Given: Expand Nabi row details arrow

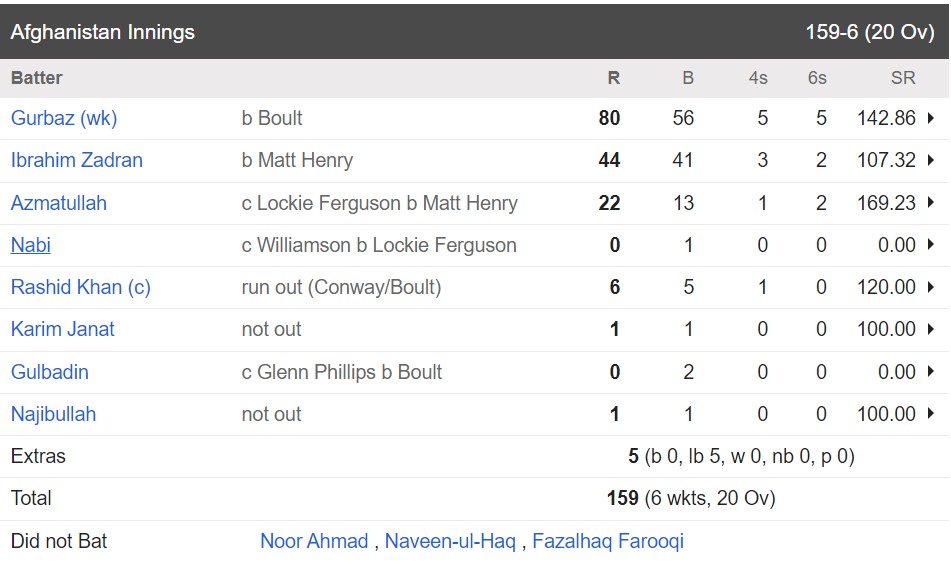Looking at the screenshot, I should pos(930,245).
